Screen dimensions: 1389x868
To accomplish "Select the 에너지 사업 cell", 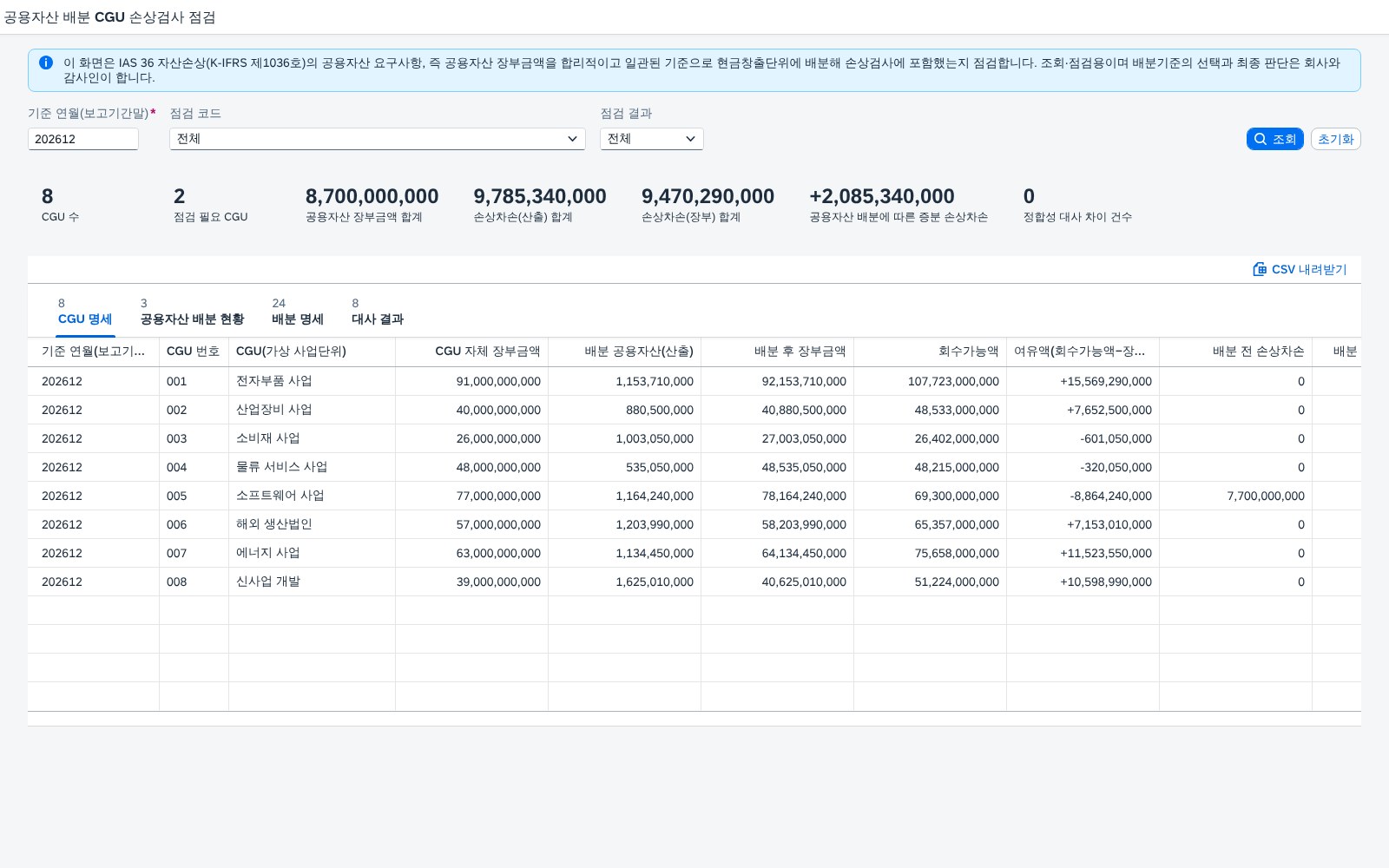I will pyautogui.click(x=312, y=553).
